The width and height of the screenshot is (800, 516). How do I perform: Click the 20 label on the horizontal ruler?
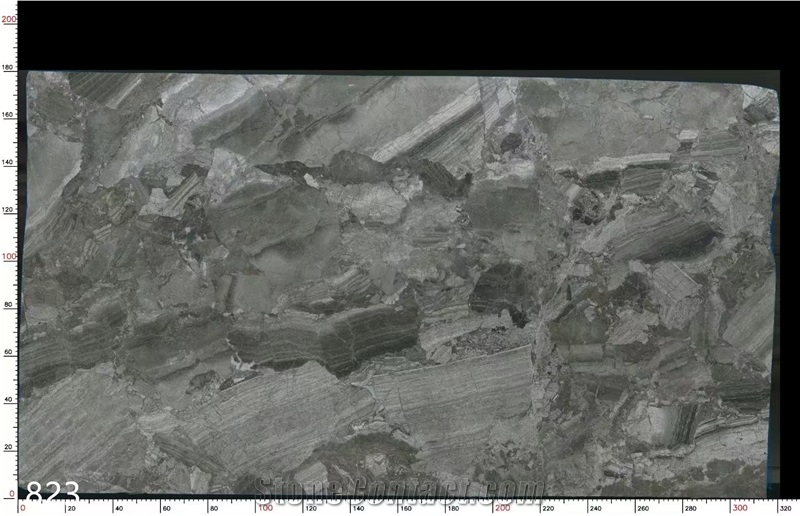point(71,509)
